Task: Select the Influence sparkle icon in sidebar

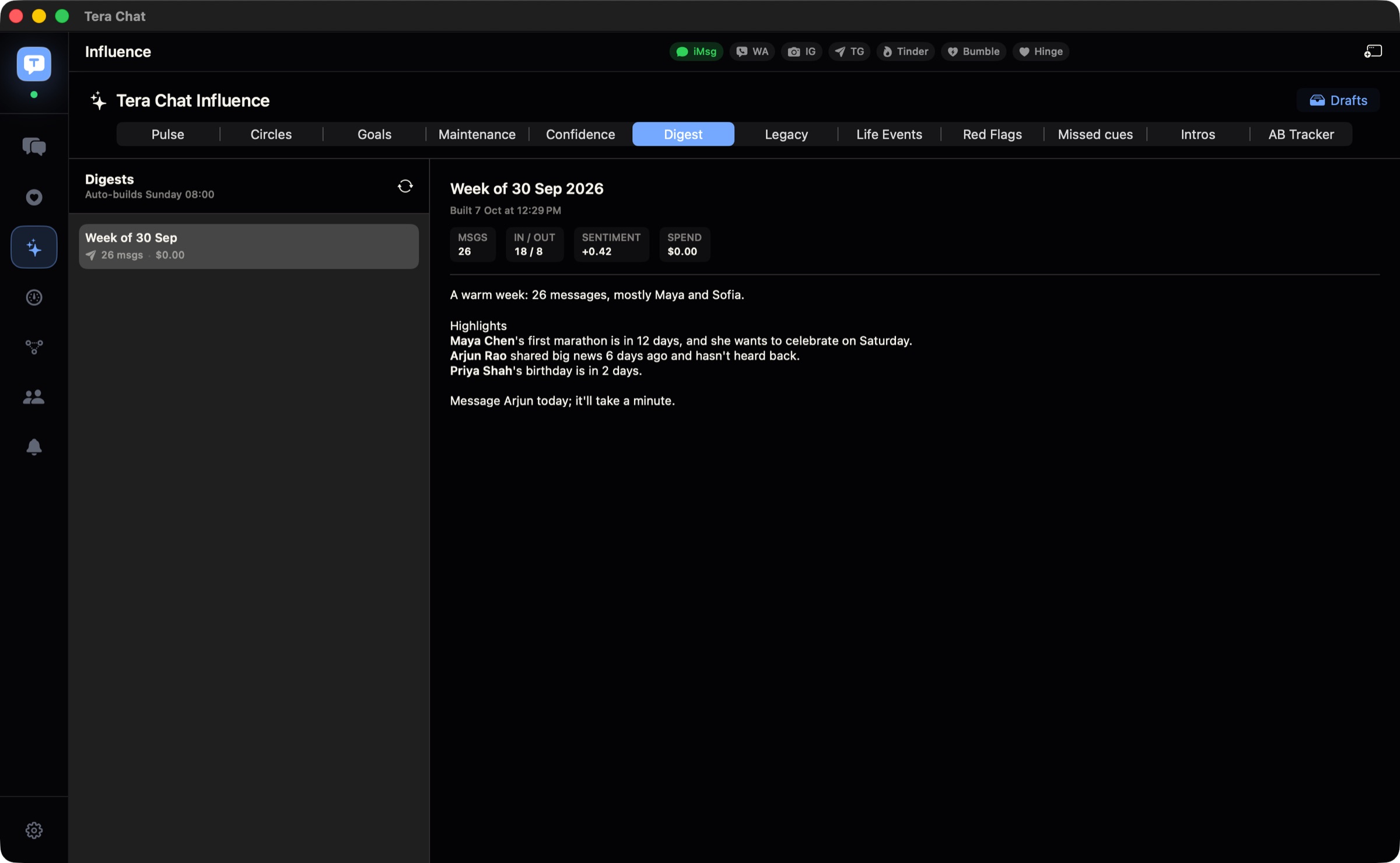Action: tap(34, 247)
